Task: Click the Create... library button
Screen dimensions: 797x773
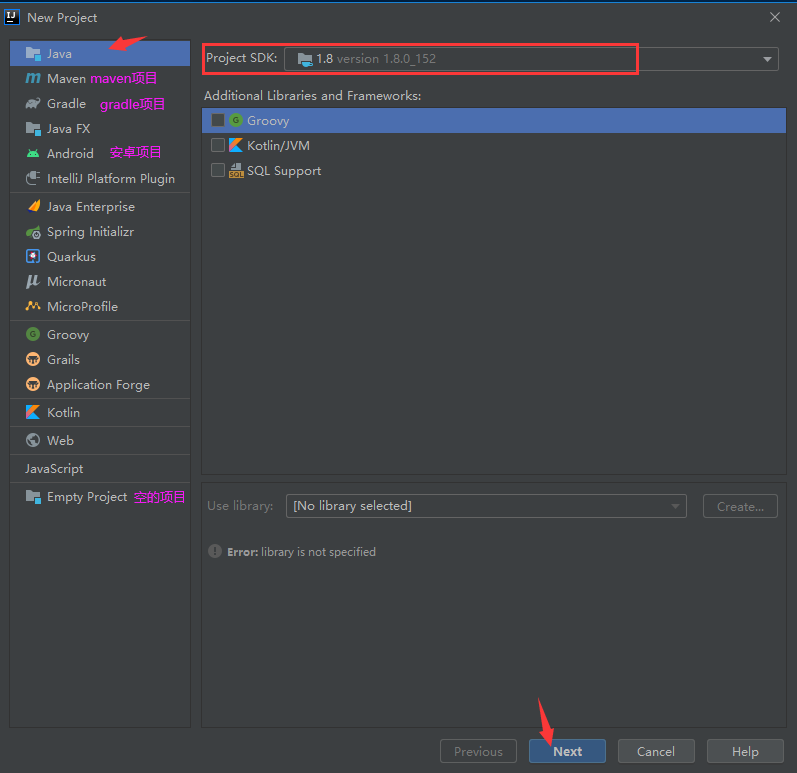Action: [x=740, y=506]
